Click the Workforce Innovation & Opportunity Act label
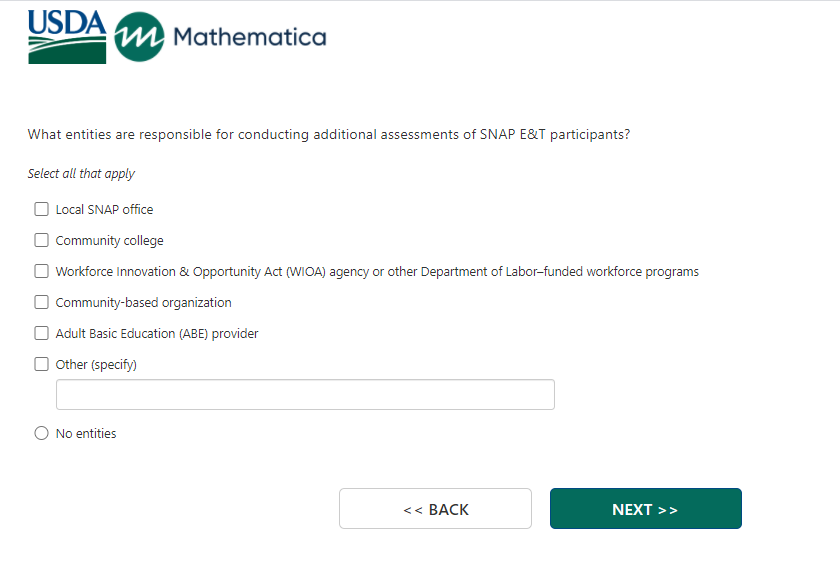 pyautogui.click(x=377, y=272)
